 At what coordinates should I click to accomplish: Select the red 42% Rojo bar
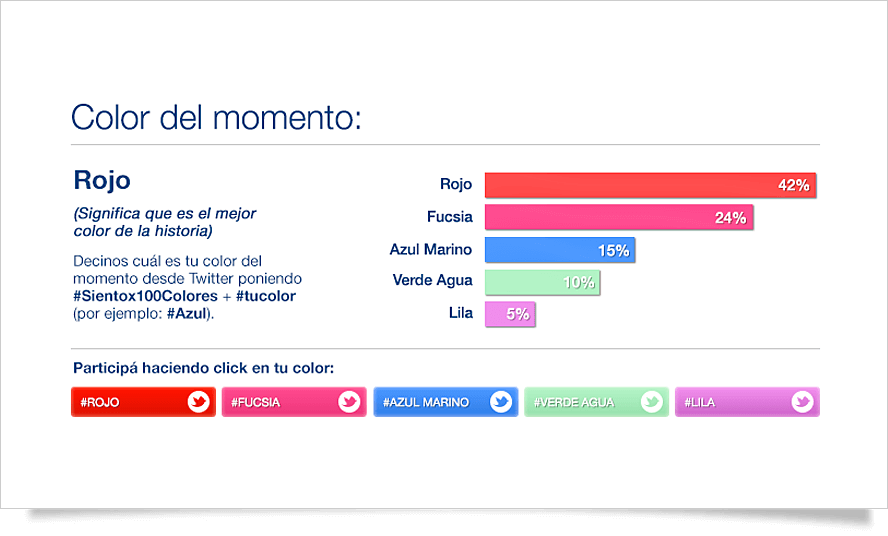pos(650,185)
